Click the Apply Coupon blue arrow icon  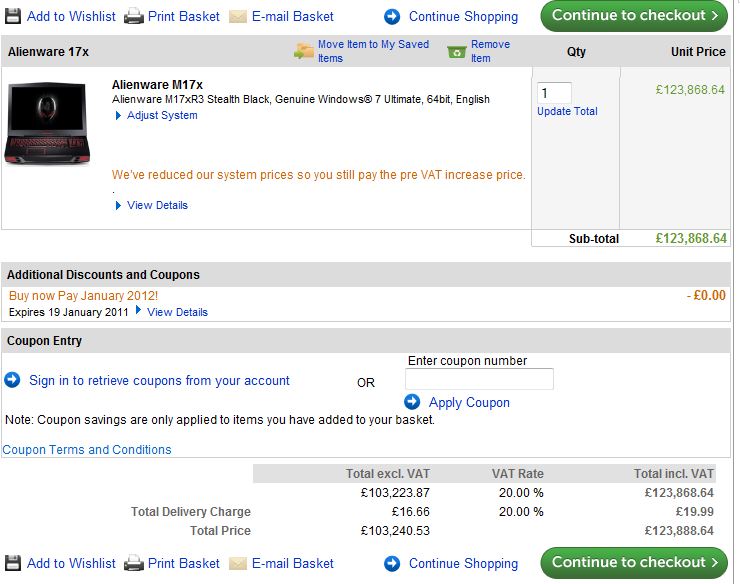pos(412,402)
